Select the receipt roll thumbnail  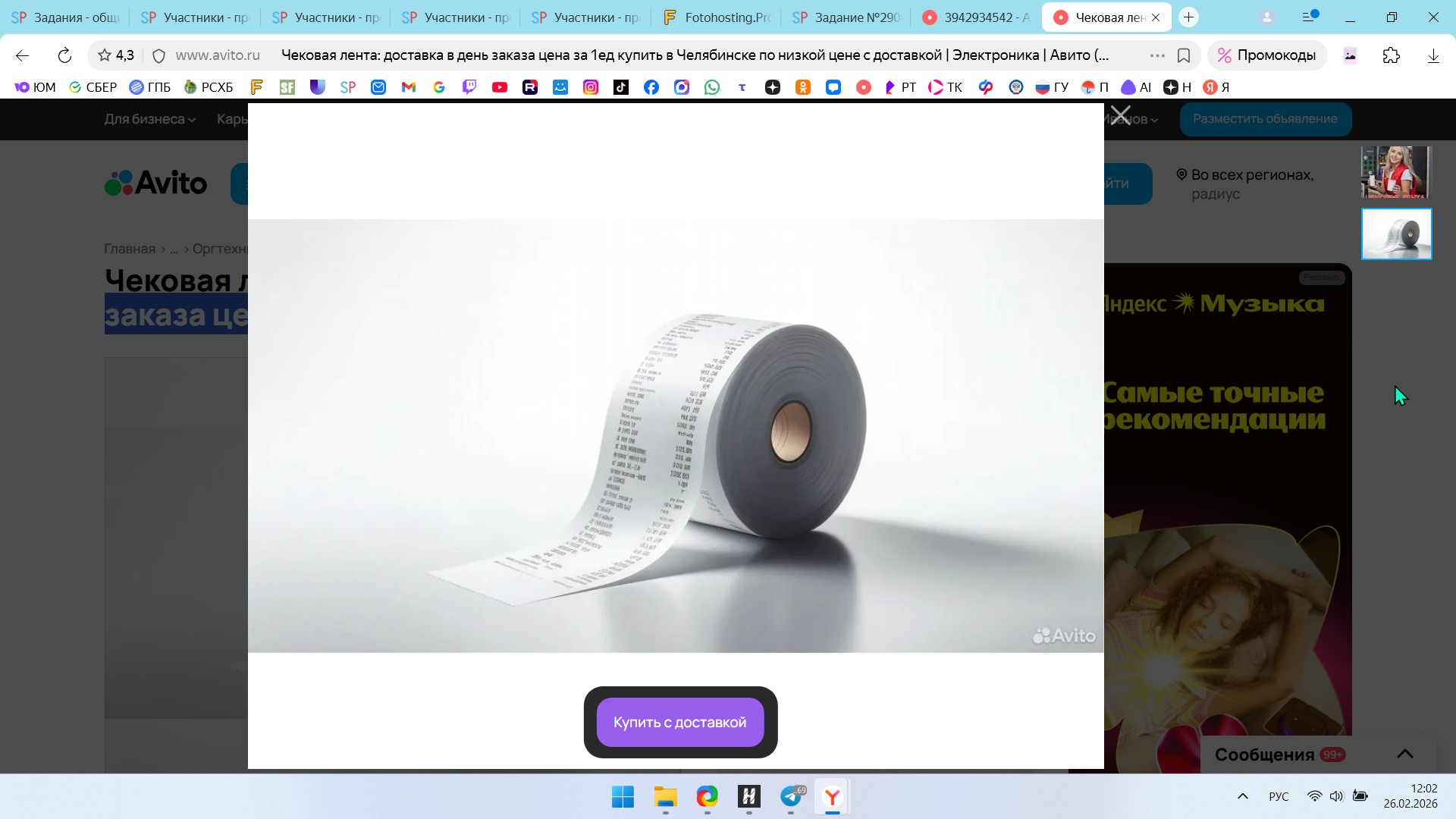pos(1395,234)
